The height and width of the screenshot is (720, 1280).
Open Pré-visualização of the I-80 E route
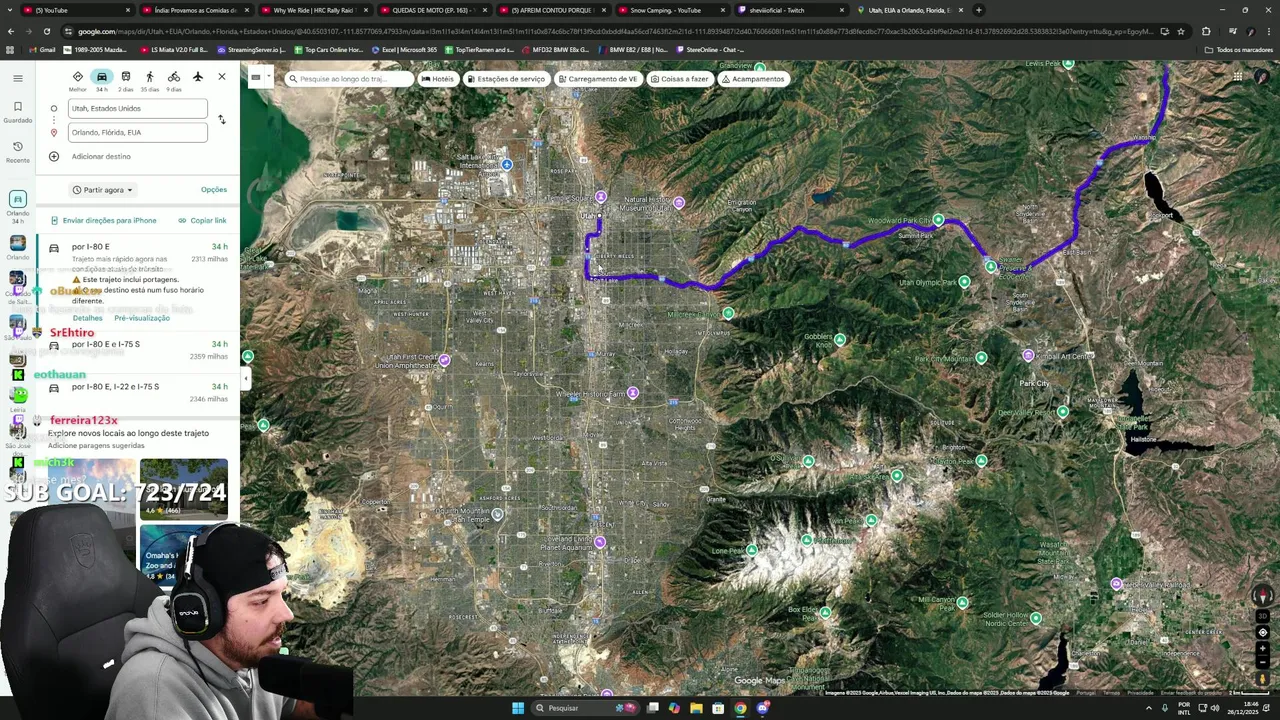(142, 318)
